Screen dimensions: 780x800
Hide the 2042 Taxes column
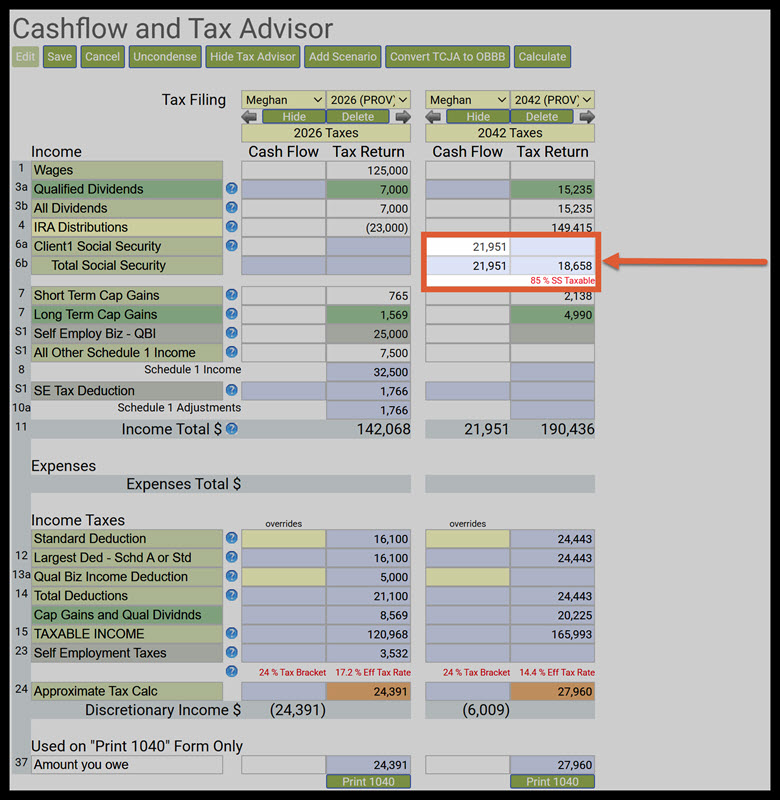[x=478, y=117]
